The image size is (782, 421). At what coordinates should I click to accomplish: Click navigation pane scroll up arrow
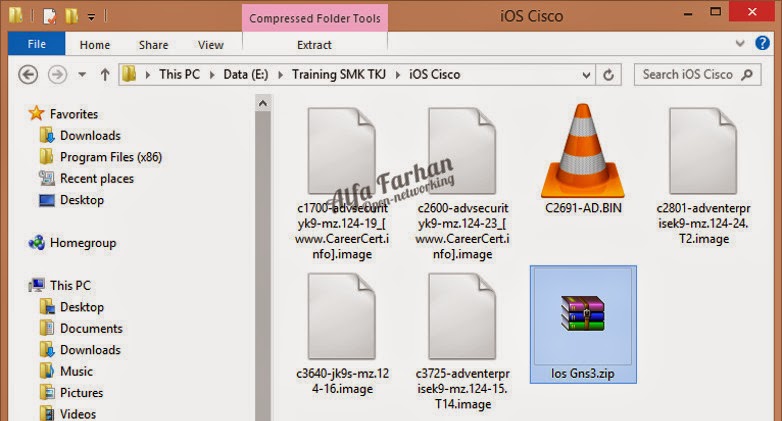pos(263,104)
